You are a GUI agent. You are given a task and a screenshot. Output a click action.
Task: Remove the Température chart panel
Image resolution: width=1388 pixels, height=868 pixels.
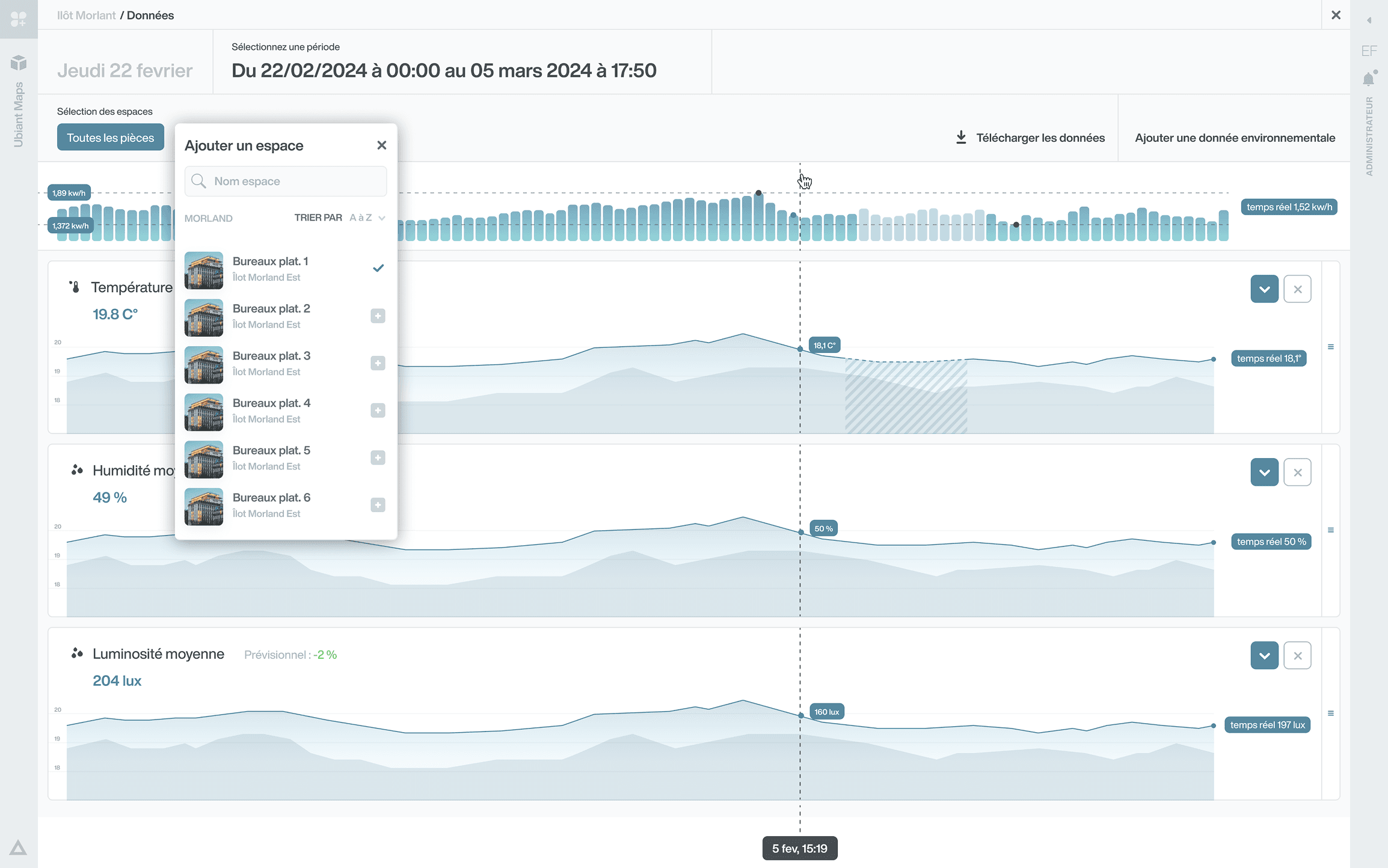click(x=1297, y=289)
